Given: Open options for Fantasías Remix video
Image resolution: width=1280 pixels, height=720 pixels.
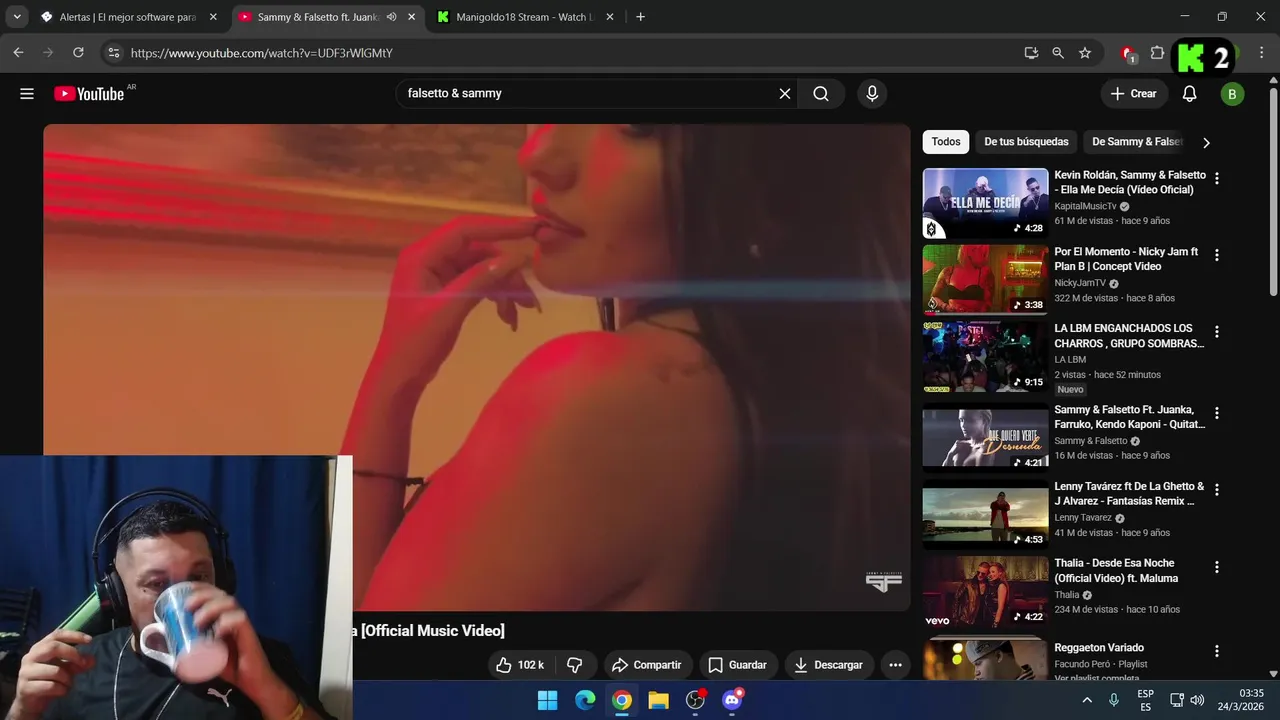Looking at the screenshot, I should coord(1217,490).
